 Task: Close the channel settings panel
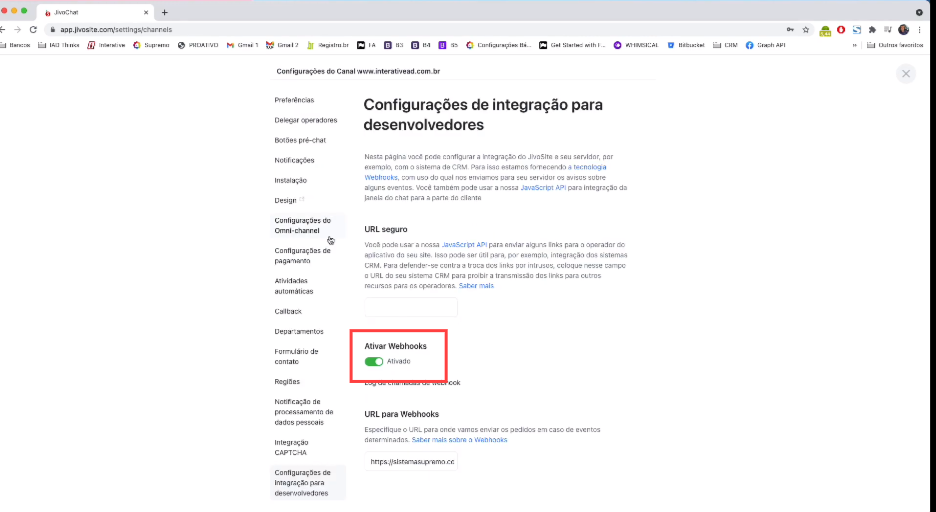pos(905,73)
